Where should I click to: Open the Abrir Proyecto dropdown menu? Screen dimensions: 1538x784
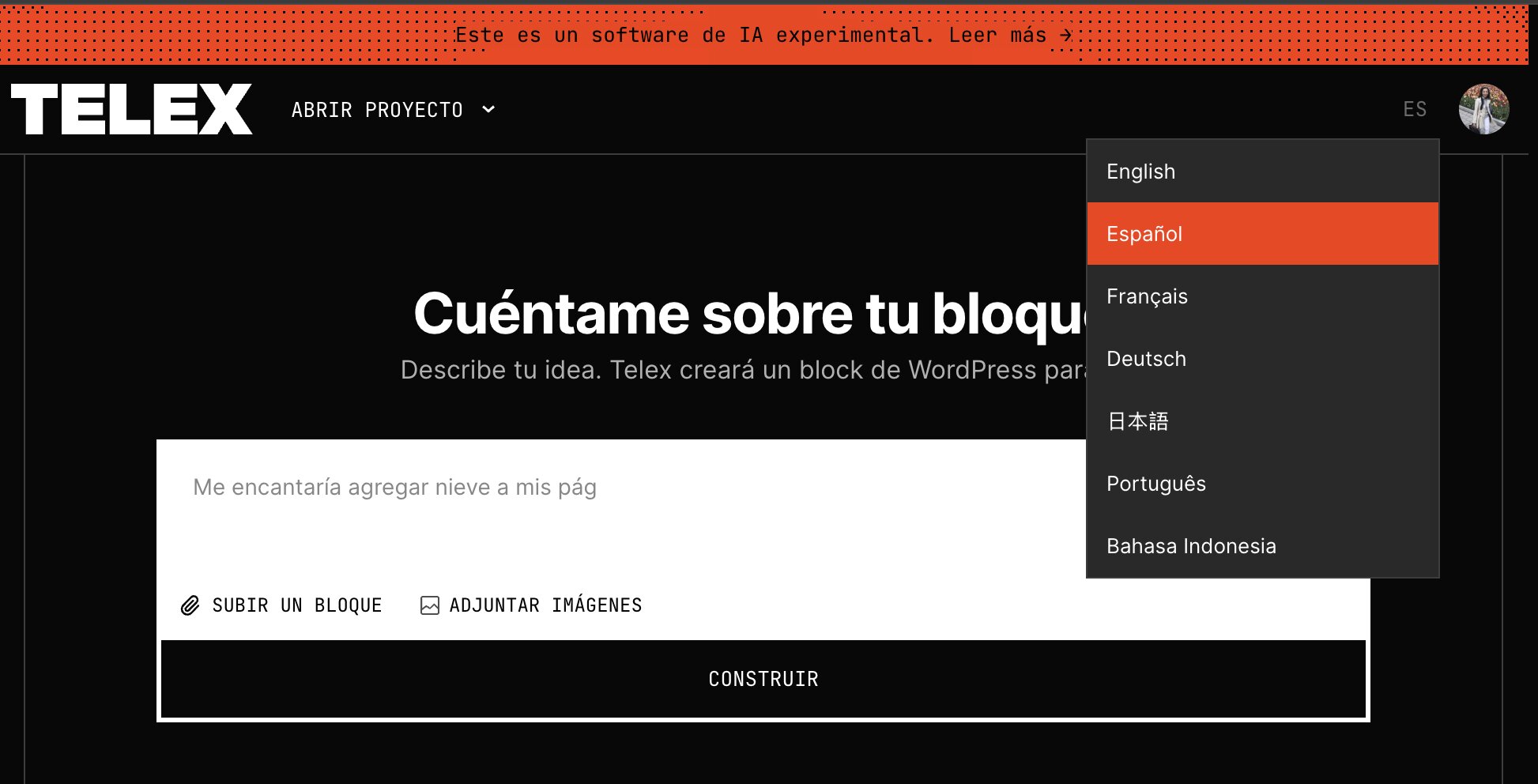click(x=378, y=109)
